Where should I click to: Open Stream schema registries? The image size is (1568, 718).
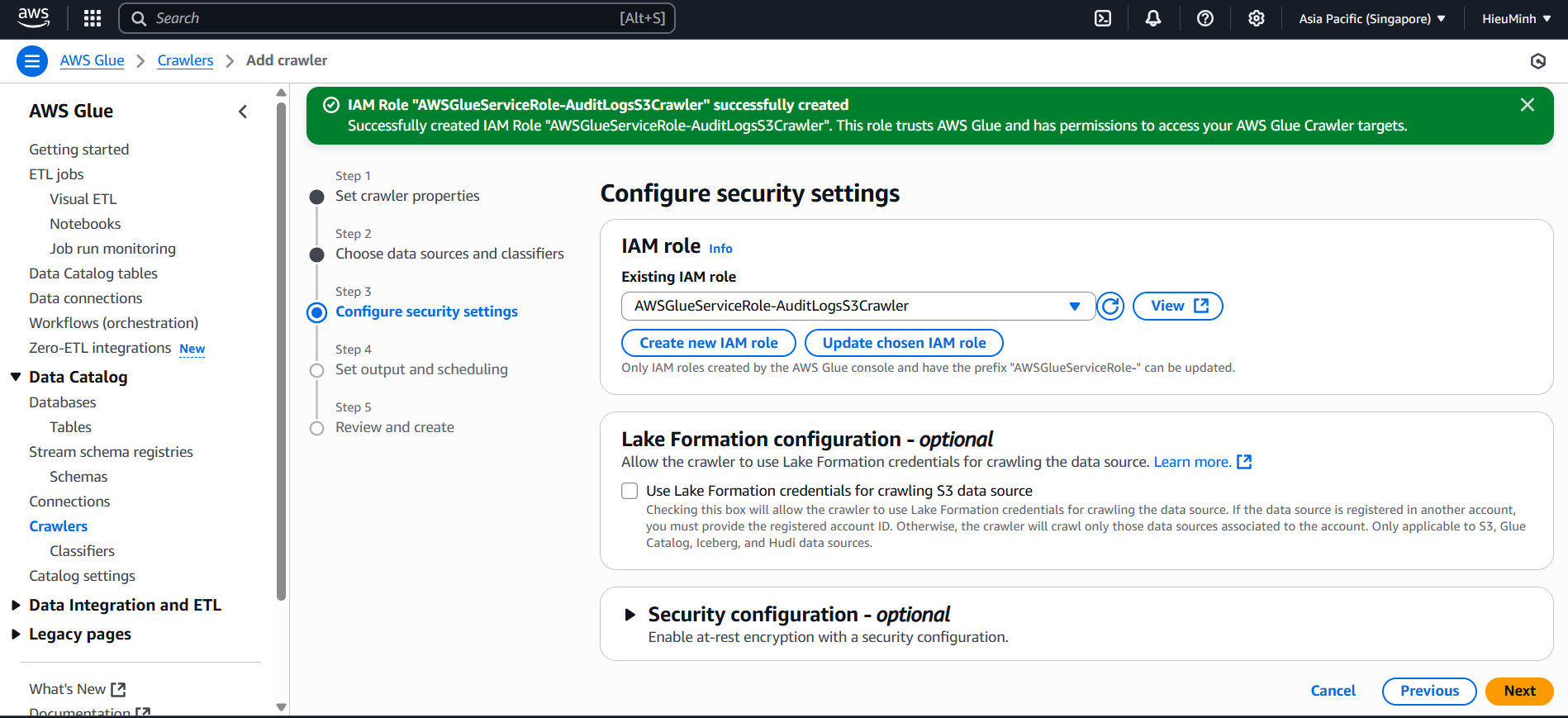click(x=112, y=452)
